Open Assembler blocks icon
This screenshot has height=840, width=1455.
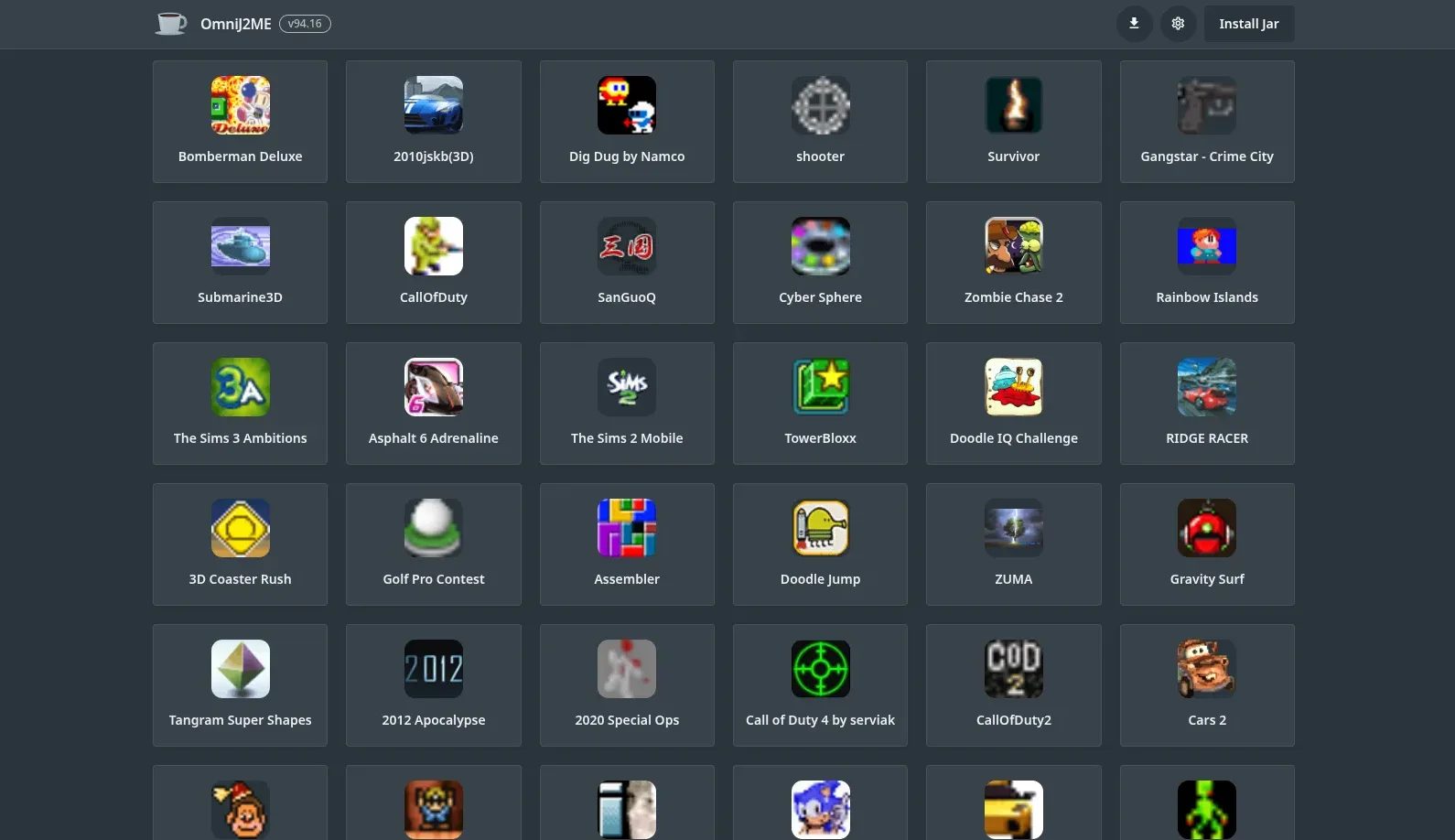point(627,528)
